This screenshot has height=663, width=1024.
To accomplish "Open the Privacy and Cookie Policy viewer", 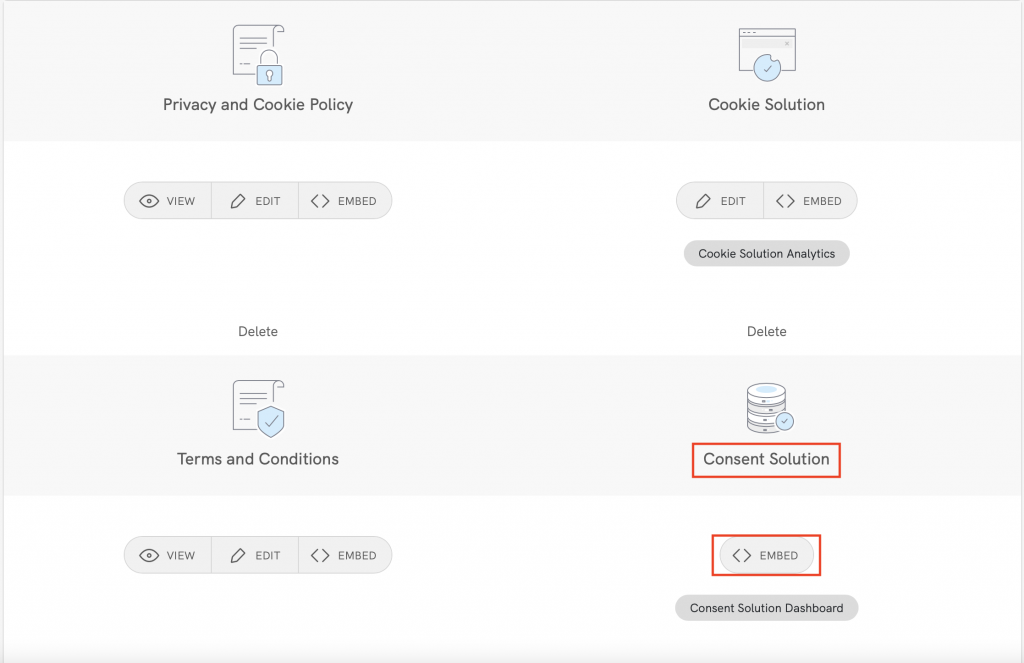I will coord(167,200).
